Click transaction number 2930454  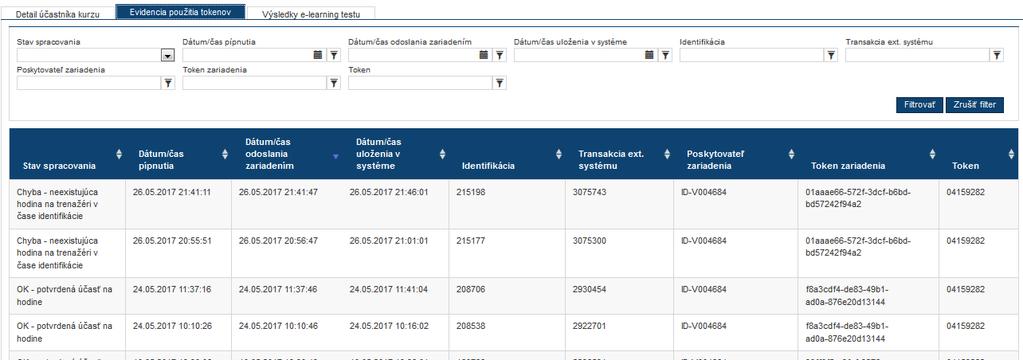tap(589, 290)
